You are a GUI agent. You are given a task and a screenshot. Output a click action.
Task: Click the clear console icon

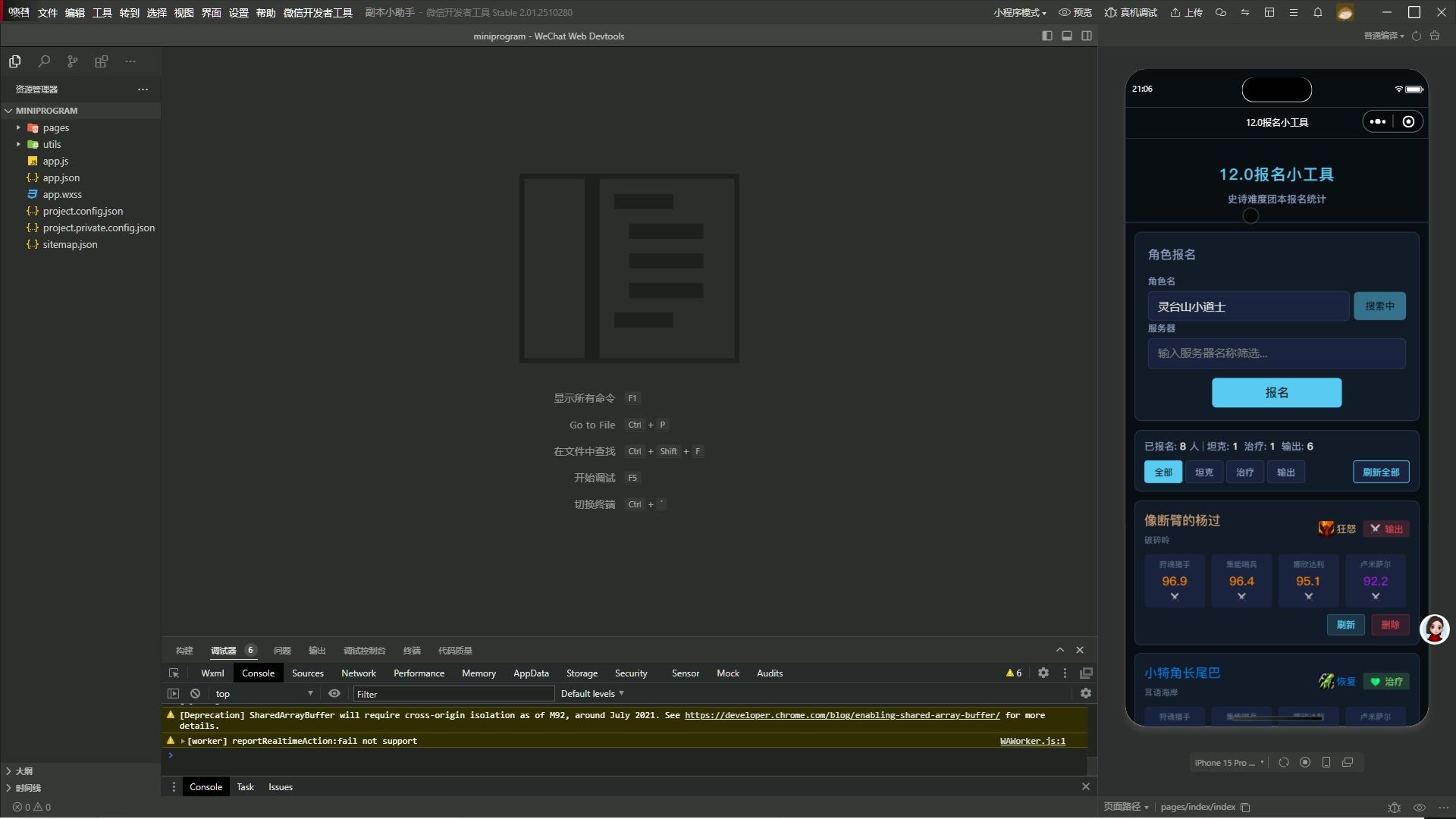(195, 693)
